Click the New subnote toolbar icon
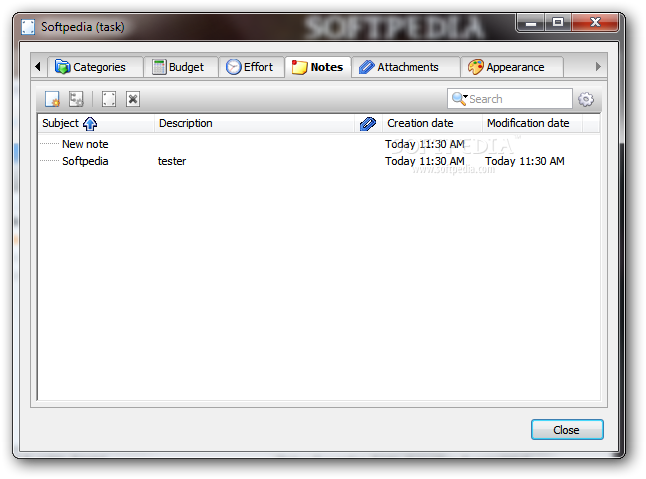The width and height of the screenshot is (646, 479). click(76, 99)
